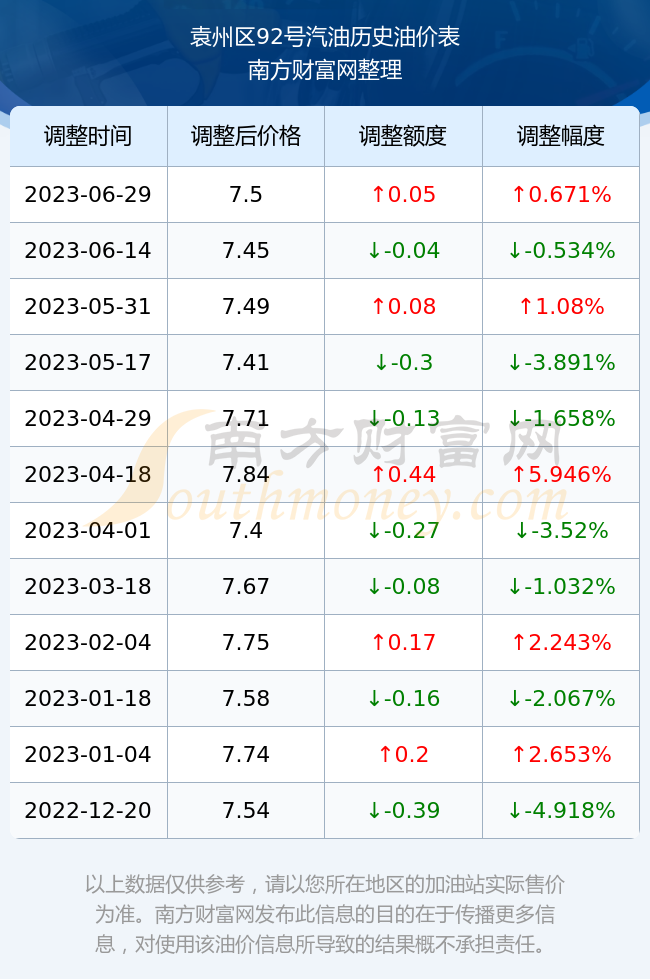Click the ↓-4.918% percentage cell
The height and width of the screenshot is (980, 650).
tap(561, 811)
